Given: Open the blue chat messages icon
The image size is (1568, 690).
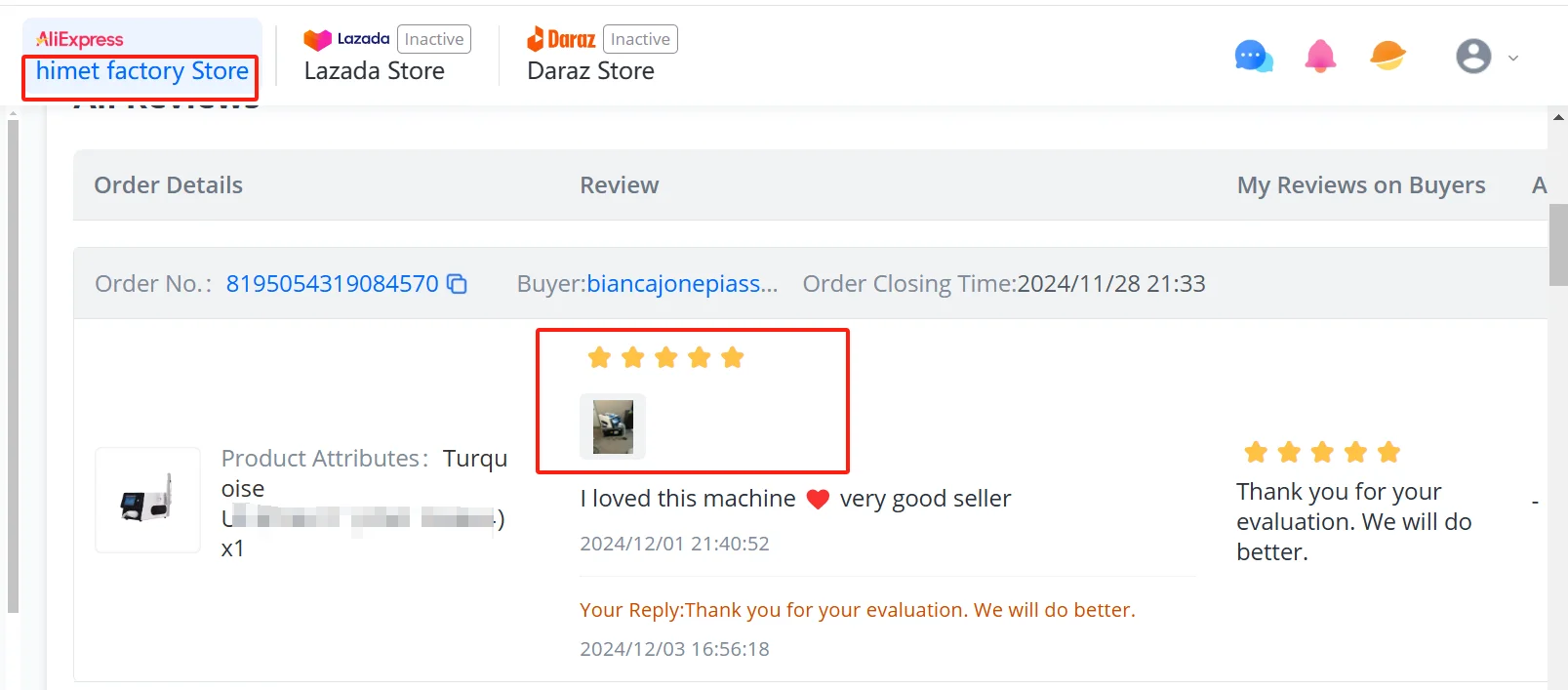Looking at the screenshot, I should click(1254, 57).
